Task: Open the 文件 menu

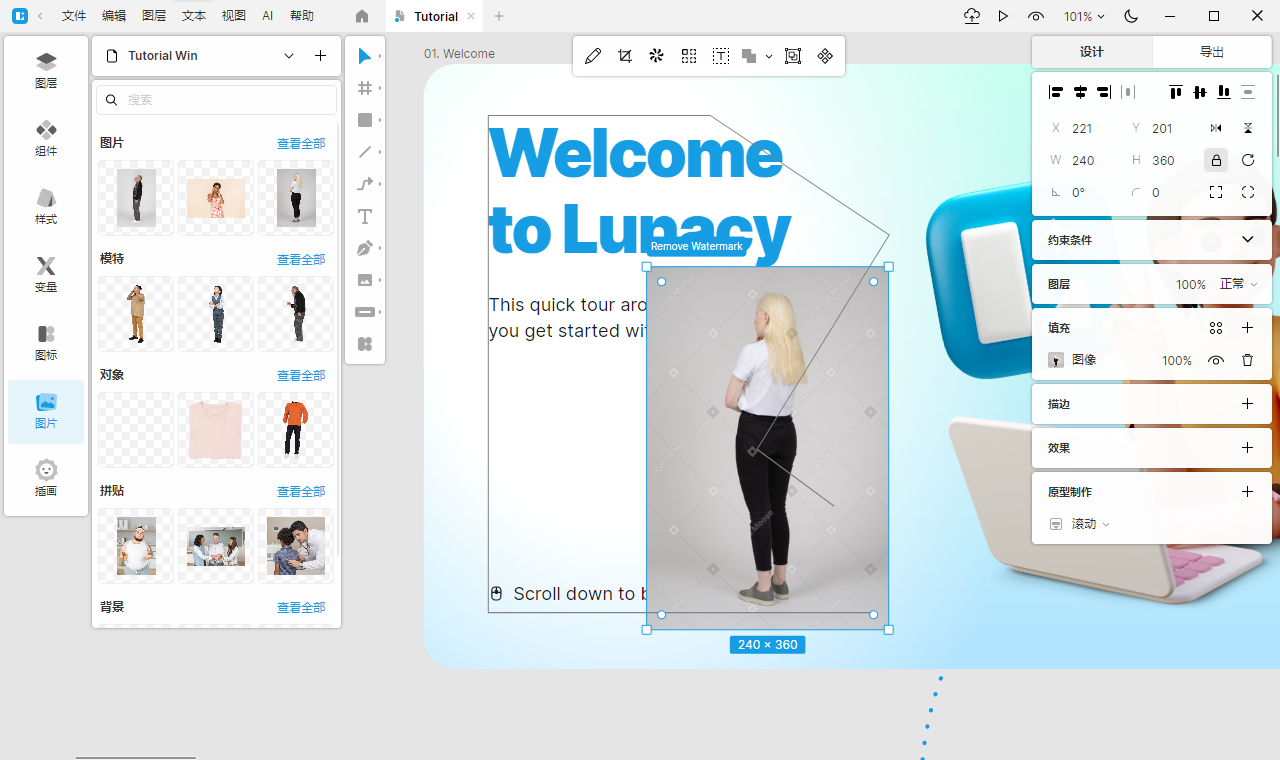Action: [x=73, y=16]
